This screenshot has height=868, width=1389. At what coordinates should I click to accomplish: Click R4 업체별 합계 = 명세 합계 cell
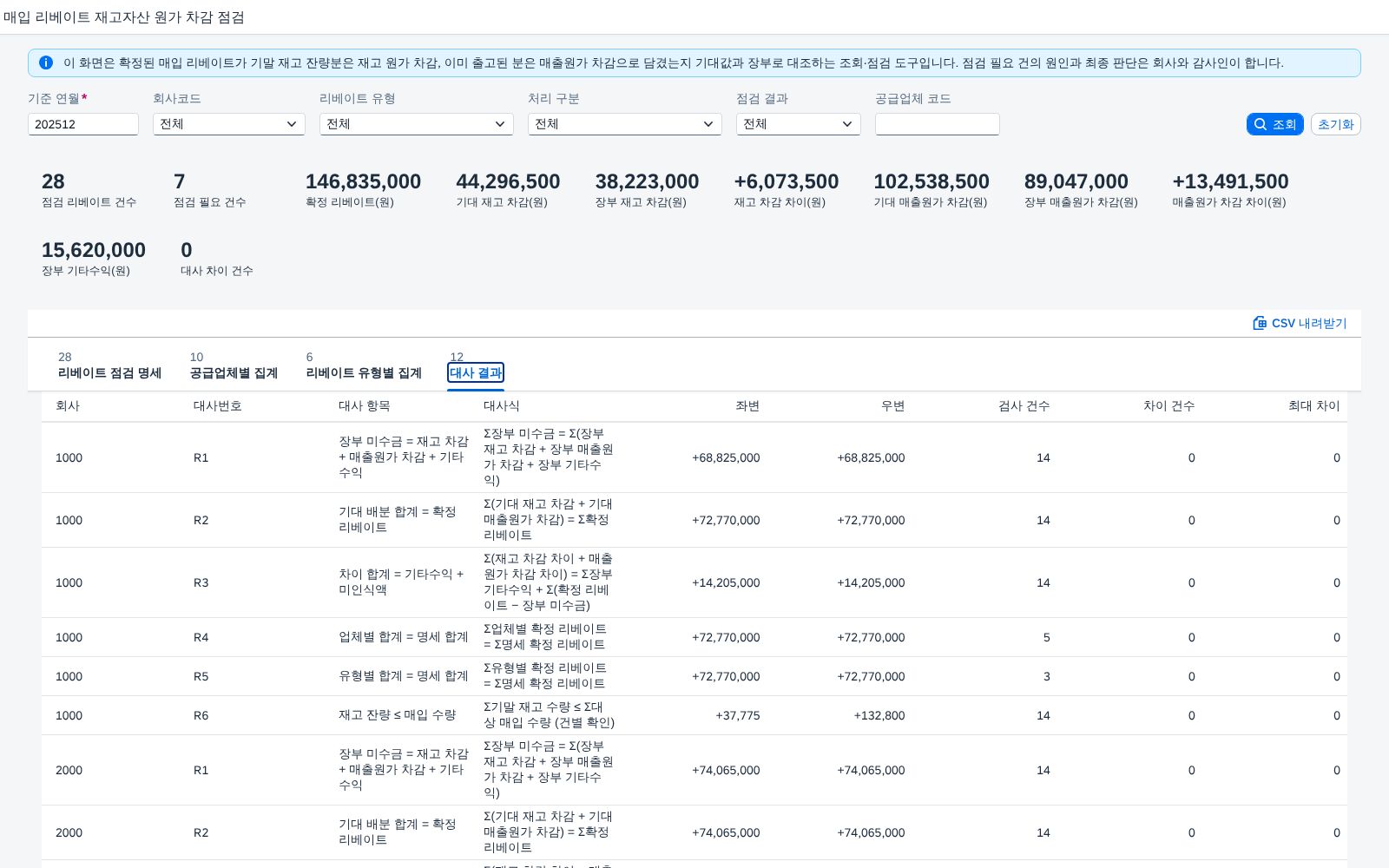point(404,637)
